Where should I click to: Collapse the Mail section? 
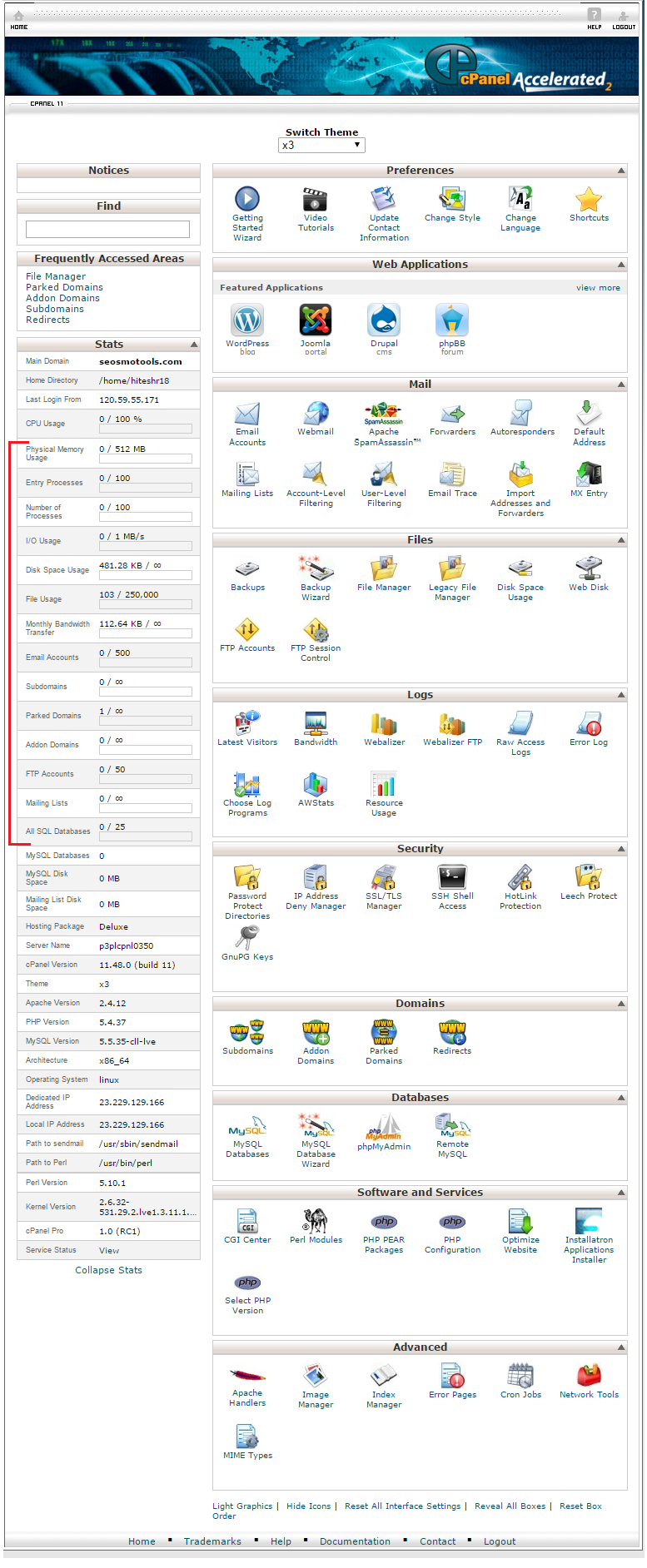coord(621,385)
